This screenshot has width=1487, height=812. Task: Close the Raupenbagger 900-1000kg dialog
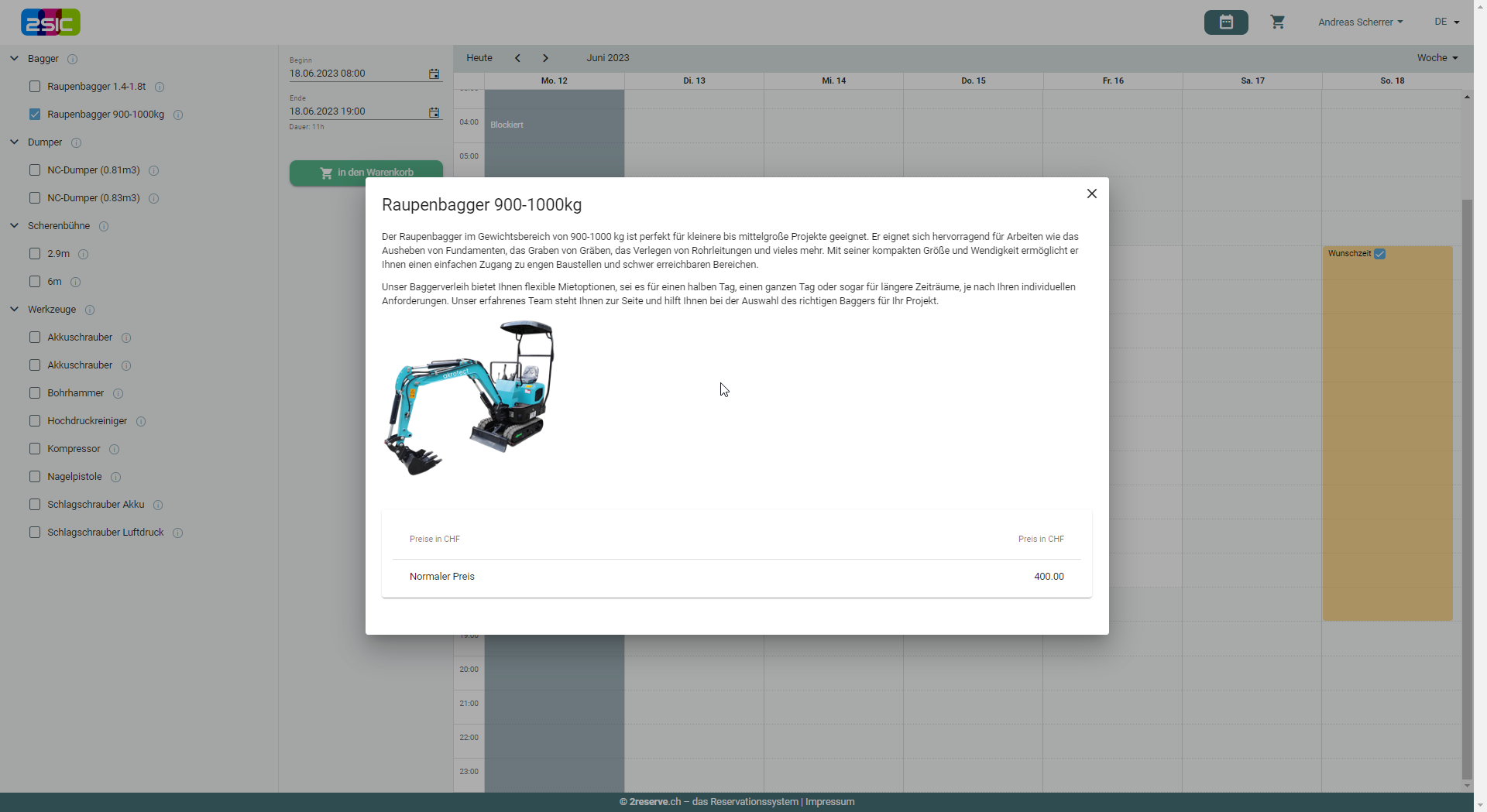pos(1091,194)
